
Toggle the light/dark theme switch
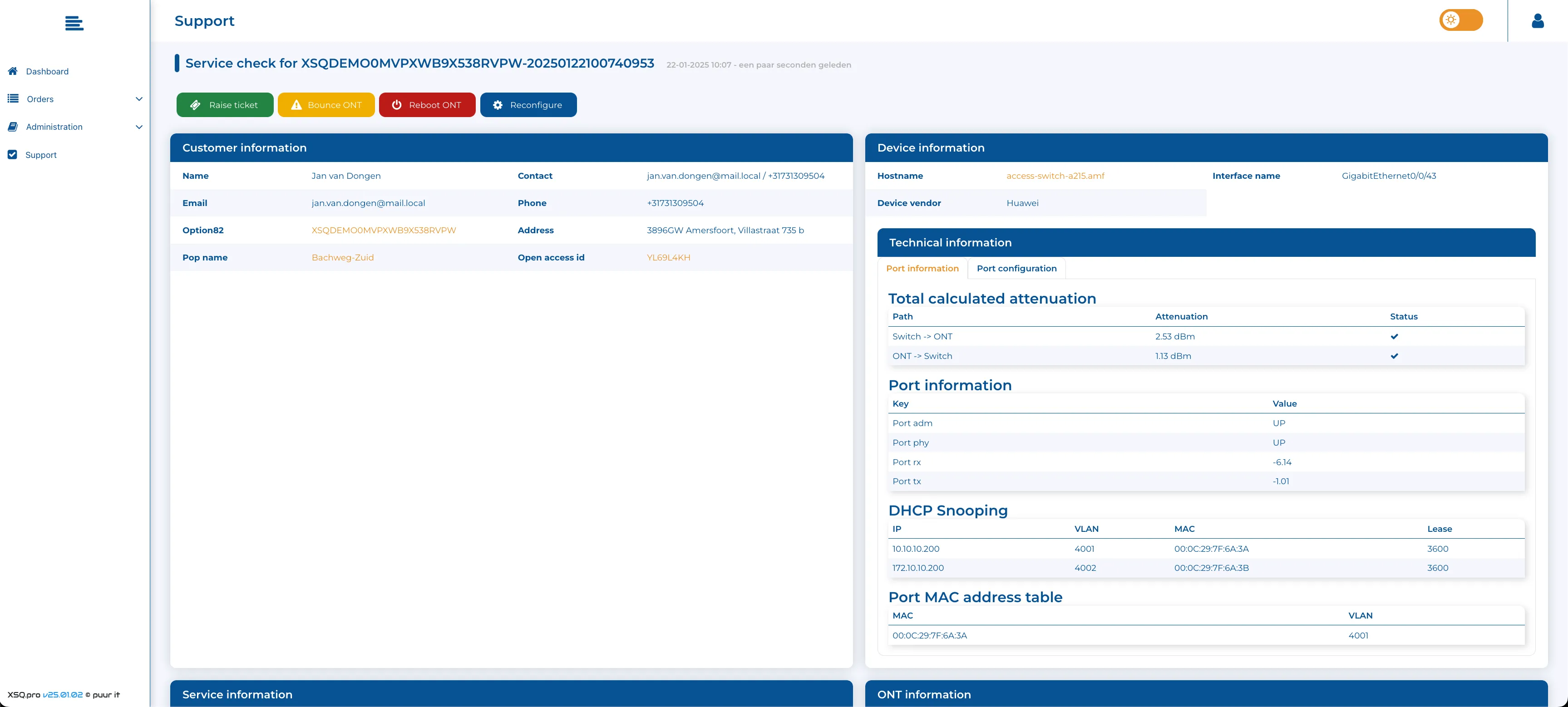coord(1460,20)
